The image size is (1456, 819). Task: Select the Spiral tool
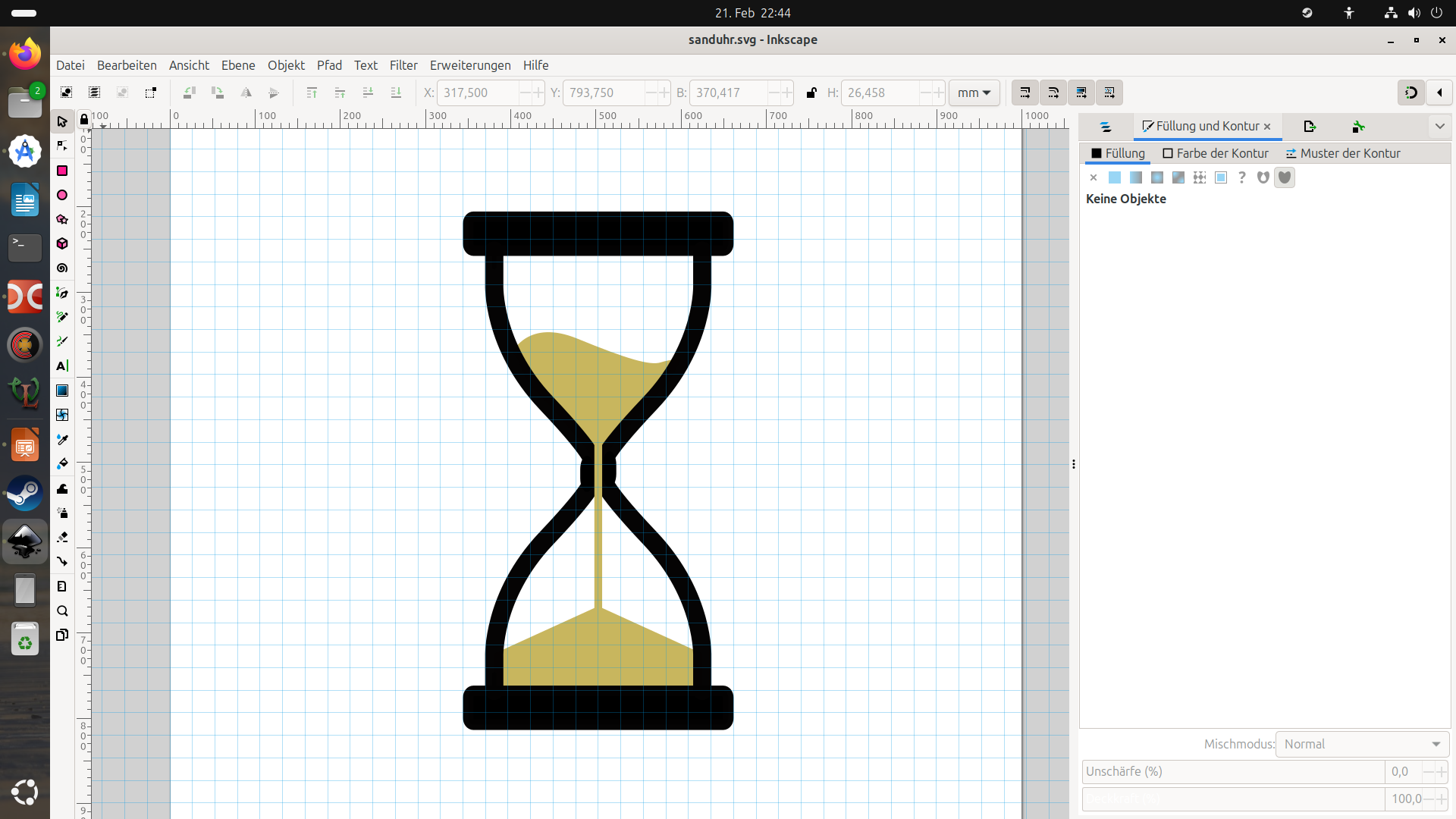point(62,268)
